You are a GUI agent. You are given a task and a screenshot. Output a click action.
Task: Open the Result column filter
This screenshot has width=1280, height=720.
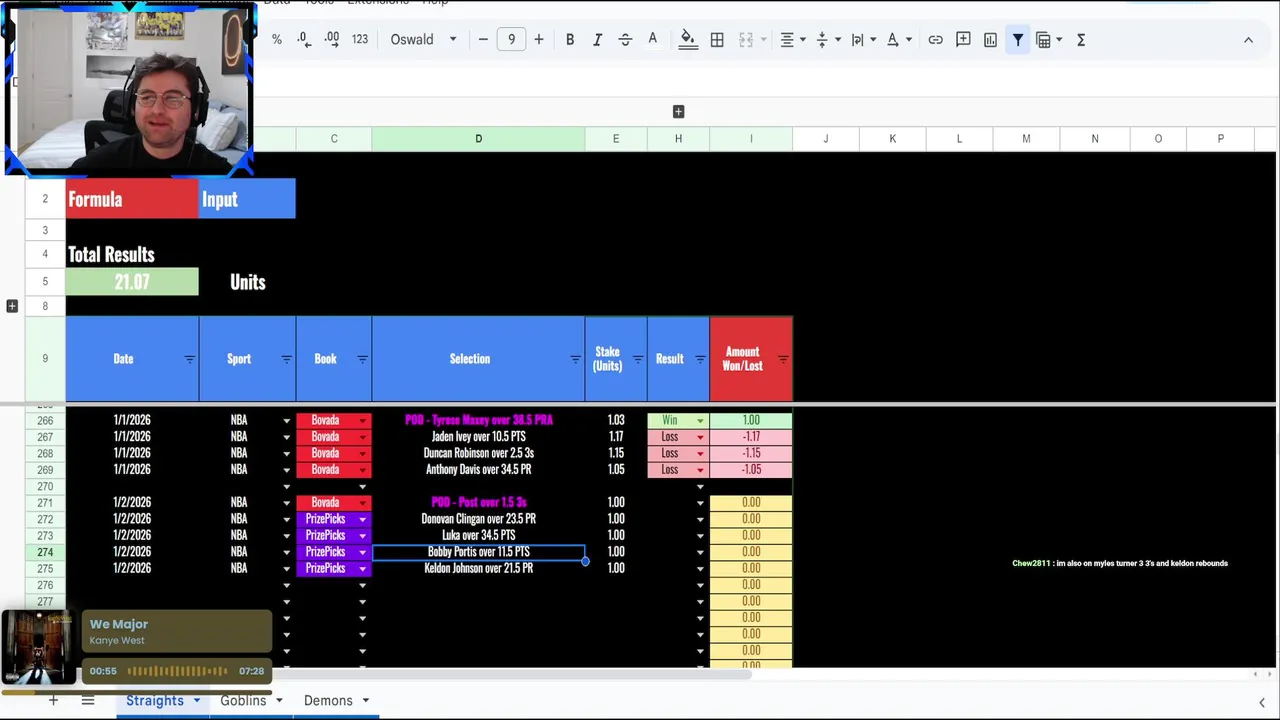click(699, 359)
